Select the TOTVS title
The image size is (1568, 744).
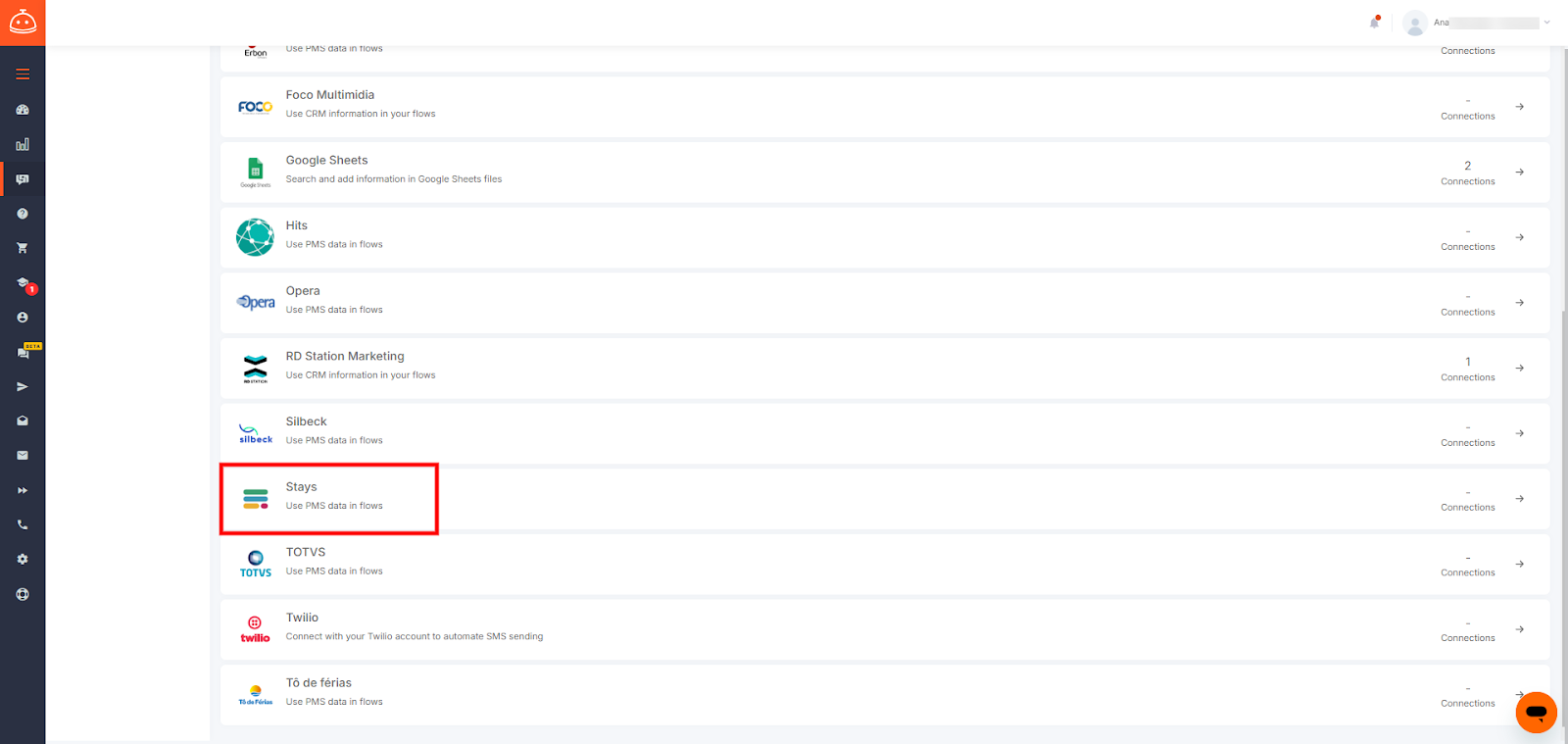click(306, 552)
